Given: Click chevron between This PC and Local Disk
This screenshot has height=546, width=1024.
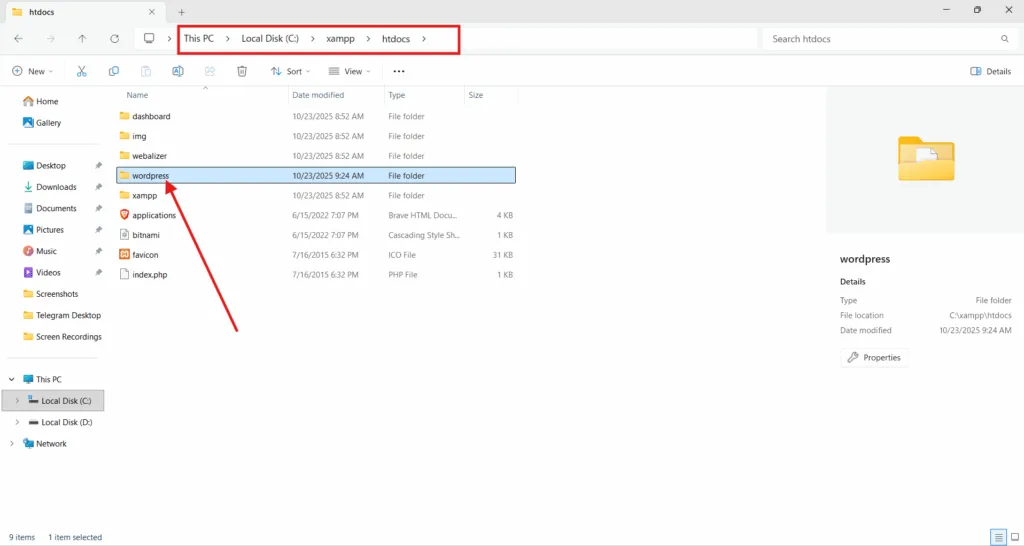Looking at the screenshot, I should click(x=228, y=39).
